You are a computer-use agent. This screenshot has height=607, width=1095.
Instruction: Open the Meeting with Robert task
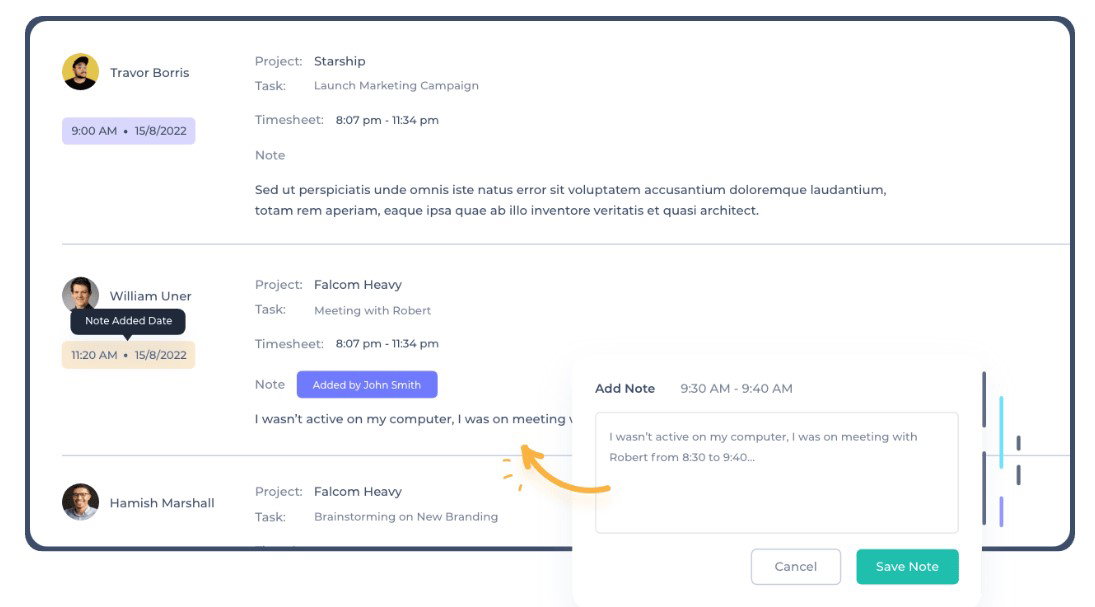click(372, 310)
